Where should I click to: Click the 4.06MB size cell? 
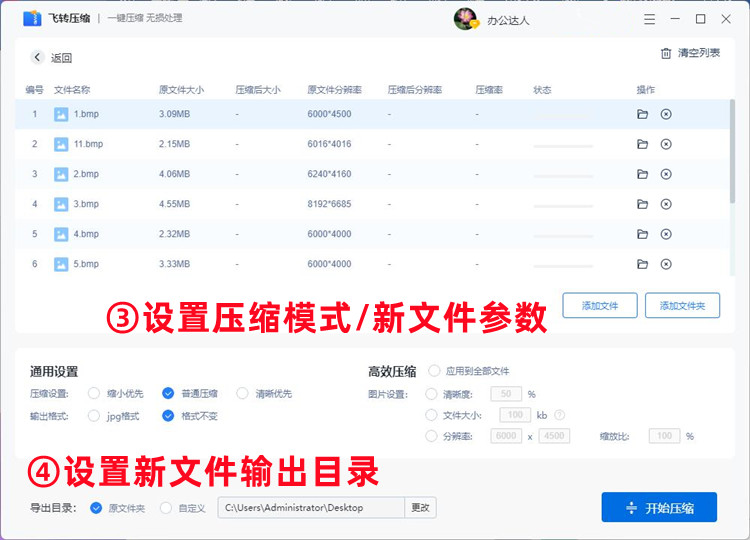pos(175,174)
